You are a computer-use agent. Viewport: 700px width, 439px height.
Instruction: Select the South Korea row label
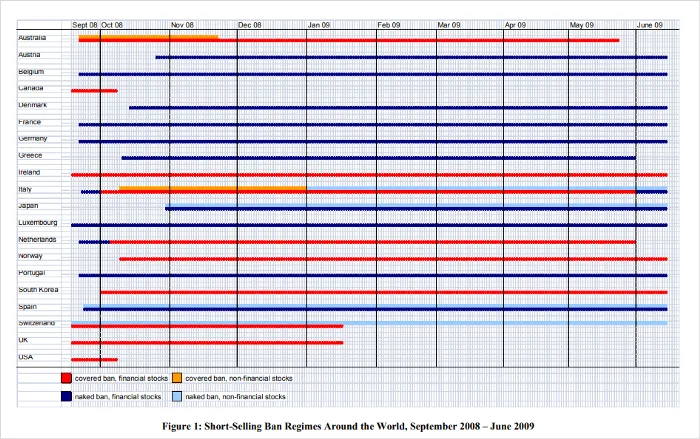38,290
